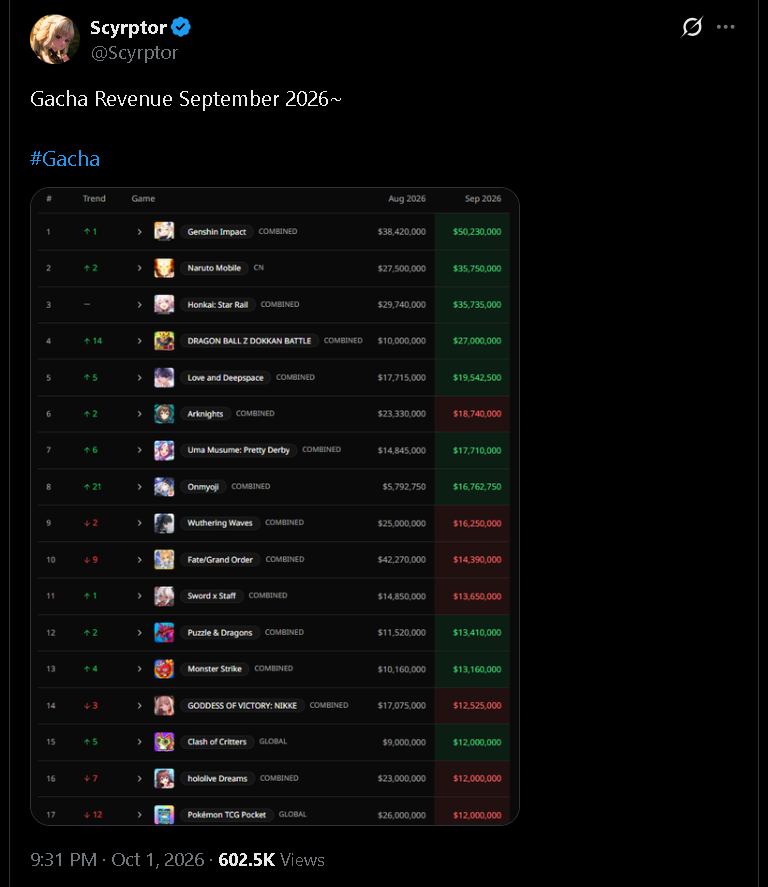Click the Genshin Impact game icon
This screenshot has width=768, height=887.
164,231
